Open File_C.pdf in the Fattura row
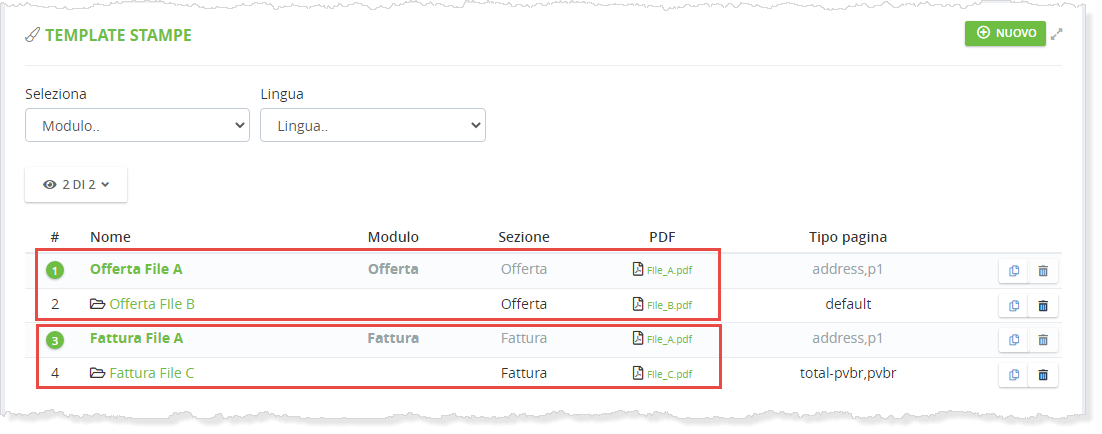Image resolution: width=1102 pixels, height=434 pixels. pyautogui.click(x=668, y=374)
